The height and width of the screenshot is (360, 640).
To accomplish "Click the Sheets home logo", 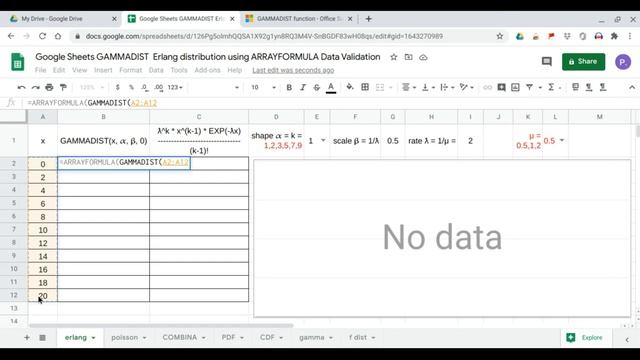I will point(18,62).
